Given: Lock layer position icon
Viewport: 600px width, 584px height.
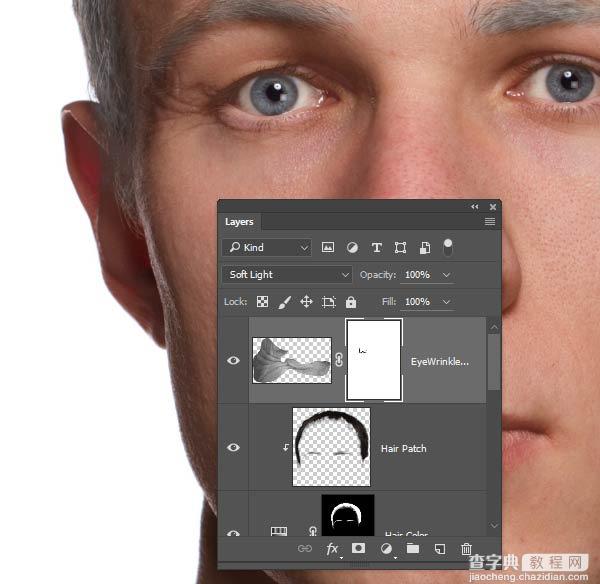Looking at the screenshot, I should [306, 302].
